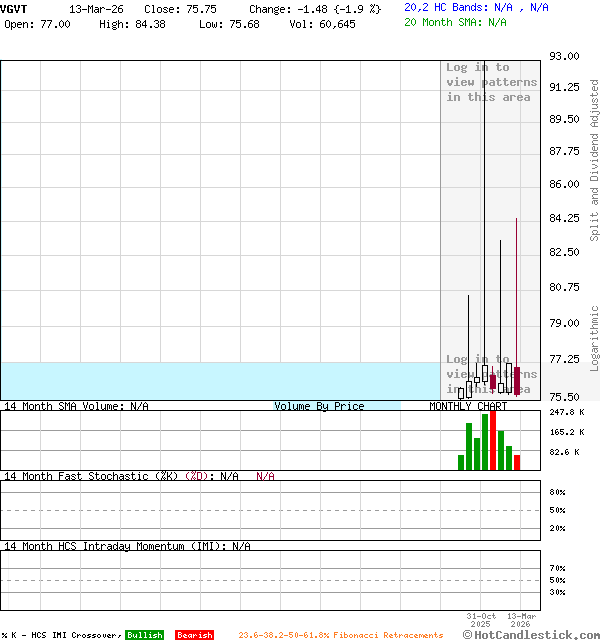This screenshot has width=600, height=640.
Task: Click the rightmost small red volume bar
Action: click(517, 462)
